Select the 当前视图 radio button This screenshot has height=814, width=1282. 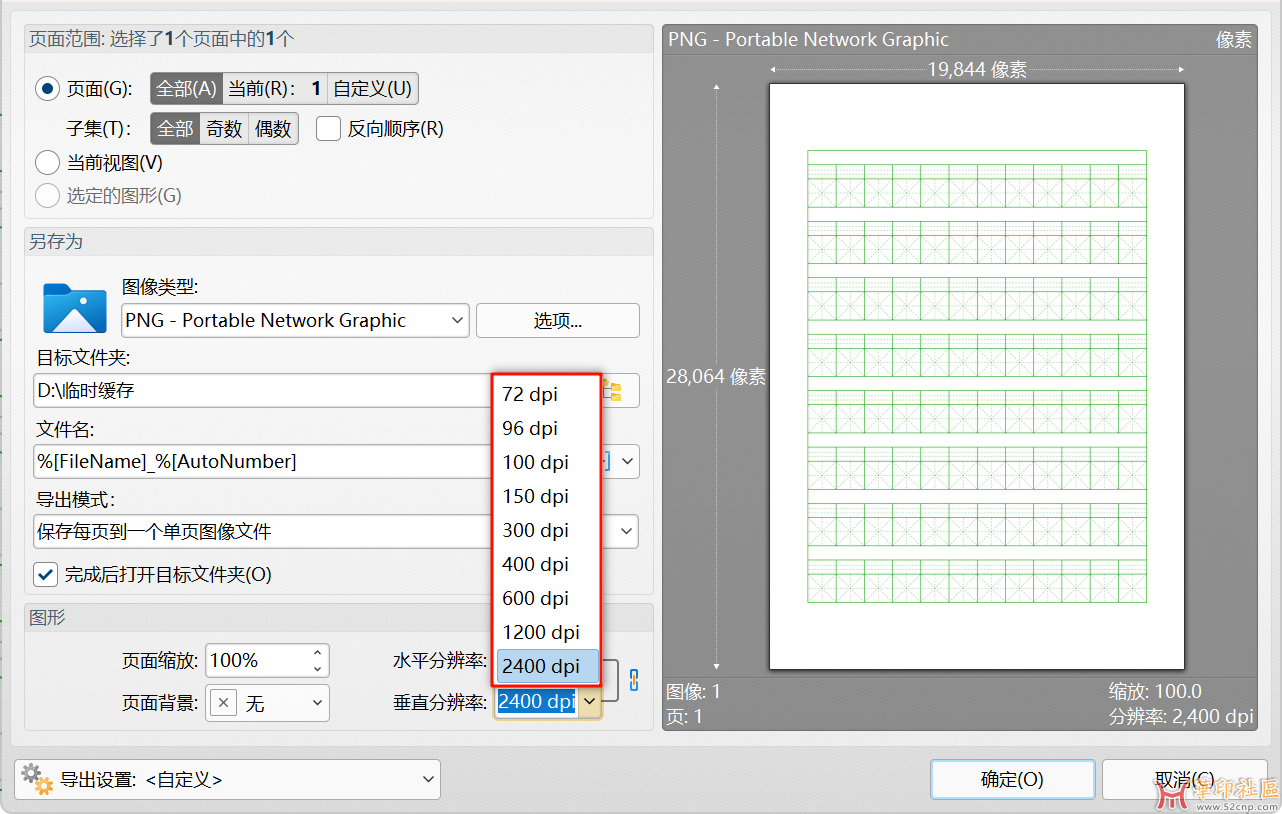47,162
